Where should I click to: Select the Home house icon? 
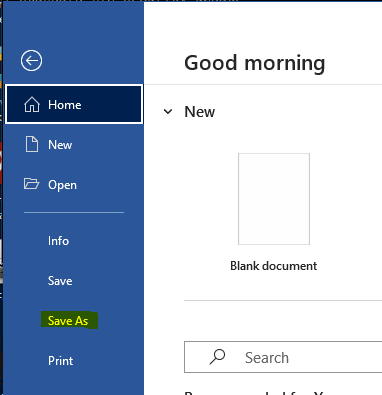click(32, 105)
